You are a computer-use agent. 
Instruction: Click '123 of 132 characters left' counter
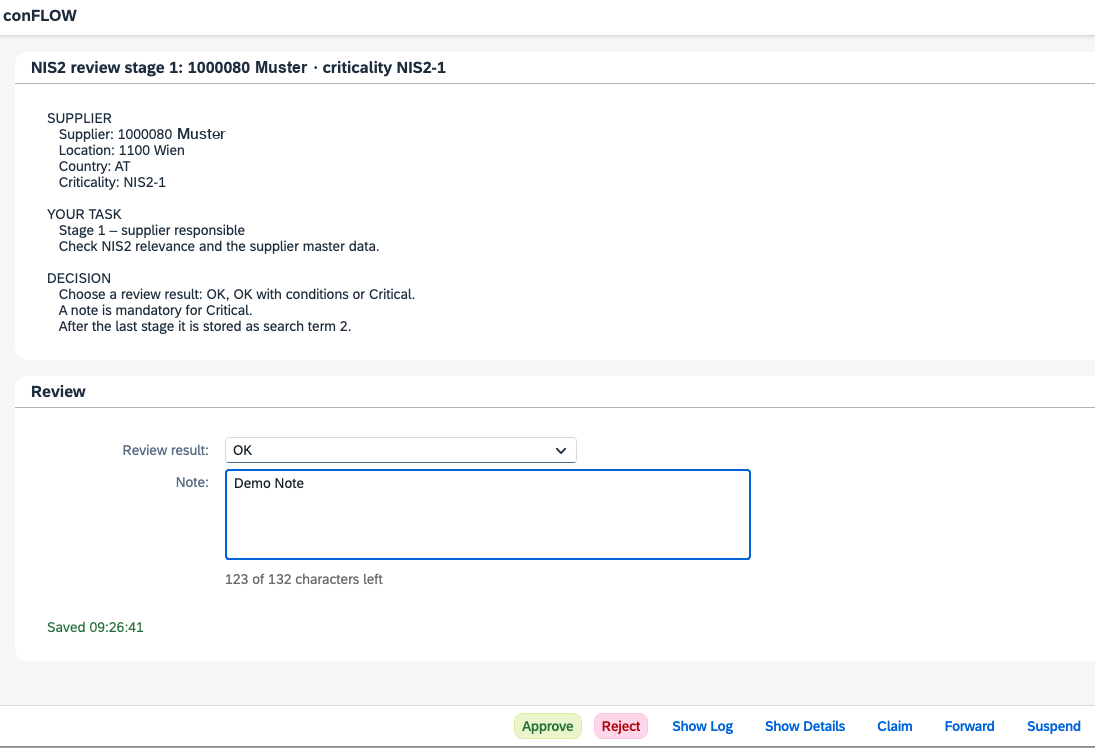(x=304, y=579)
